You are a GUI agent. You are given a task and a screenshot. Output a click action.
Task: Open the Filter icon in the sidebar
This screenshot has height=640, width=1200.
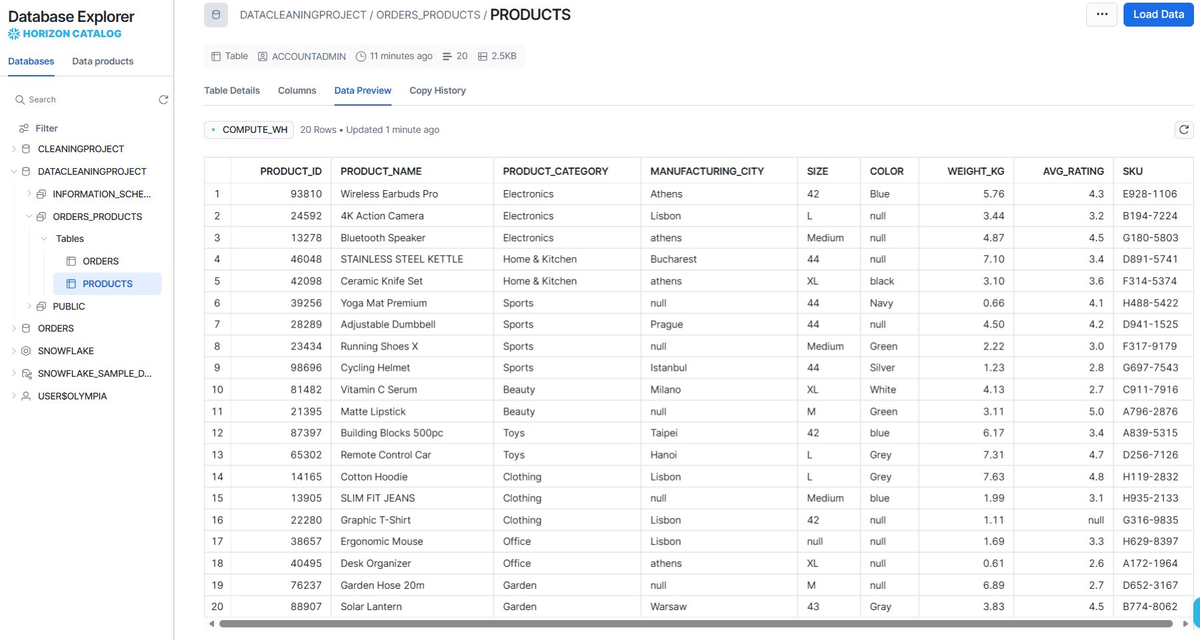23,128
